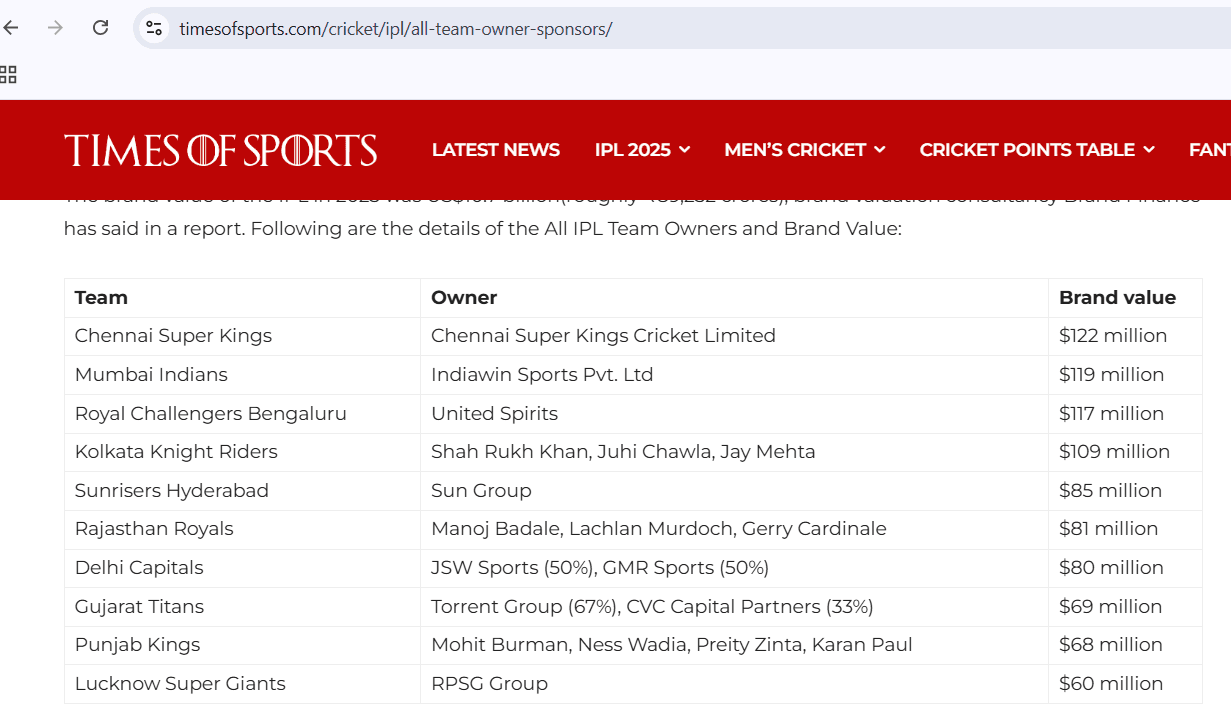Screen dimensions: 1231x715
Task: Select IPL 2025 in the navigation bar
Action: tap(633, 149)
